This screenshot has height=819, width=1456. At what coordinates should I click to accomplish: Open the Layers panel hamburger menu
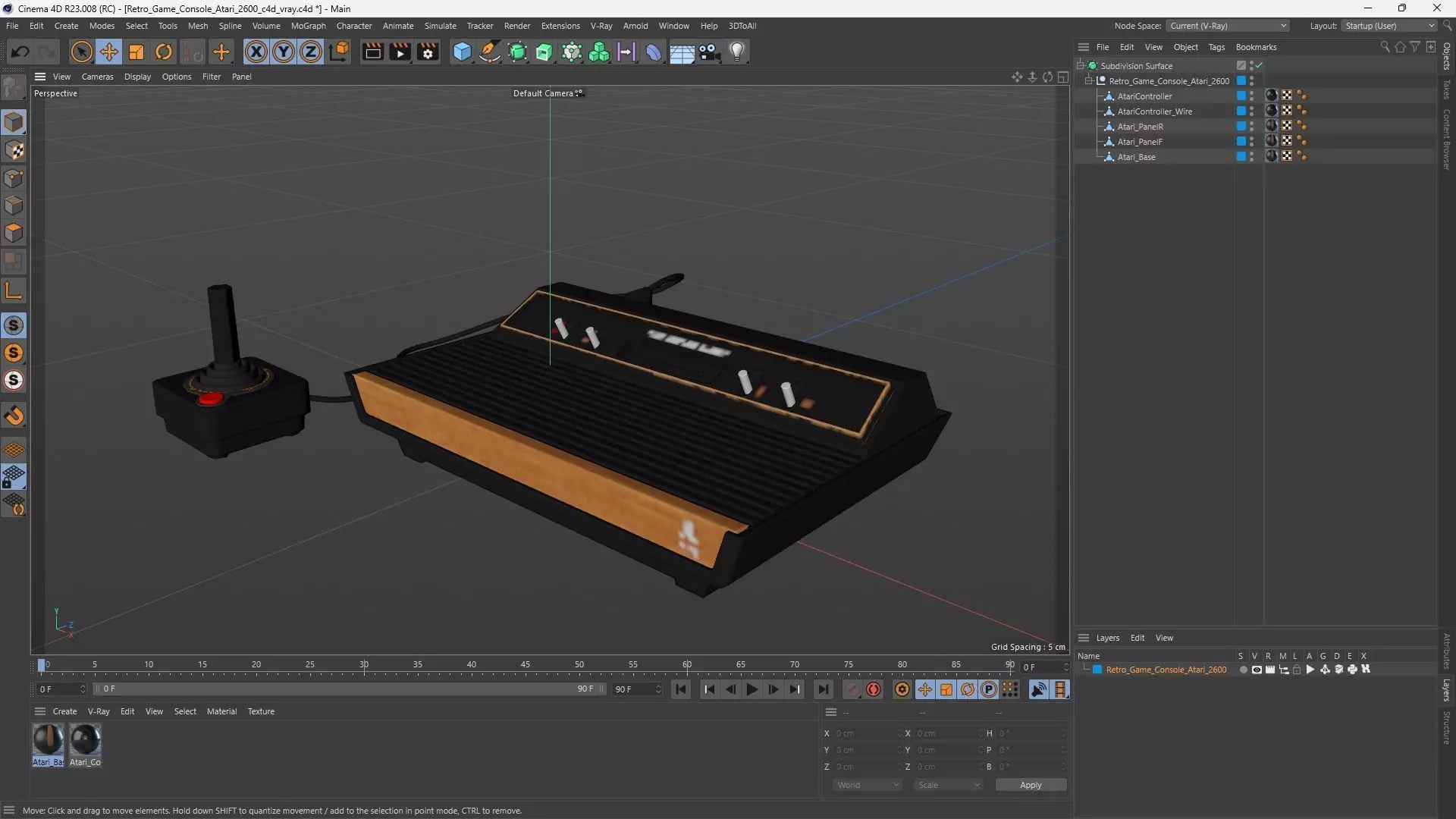[1084, 638]
